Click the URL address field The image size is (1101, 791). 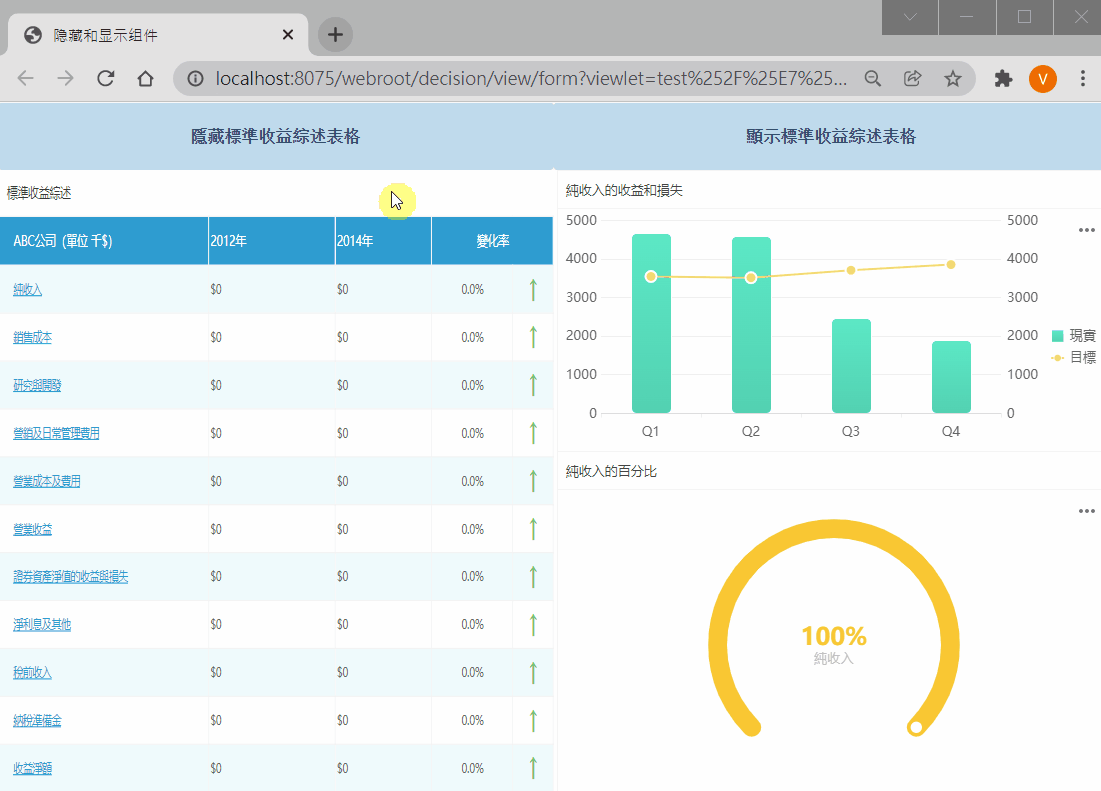pos(531,78)
